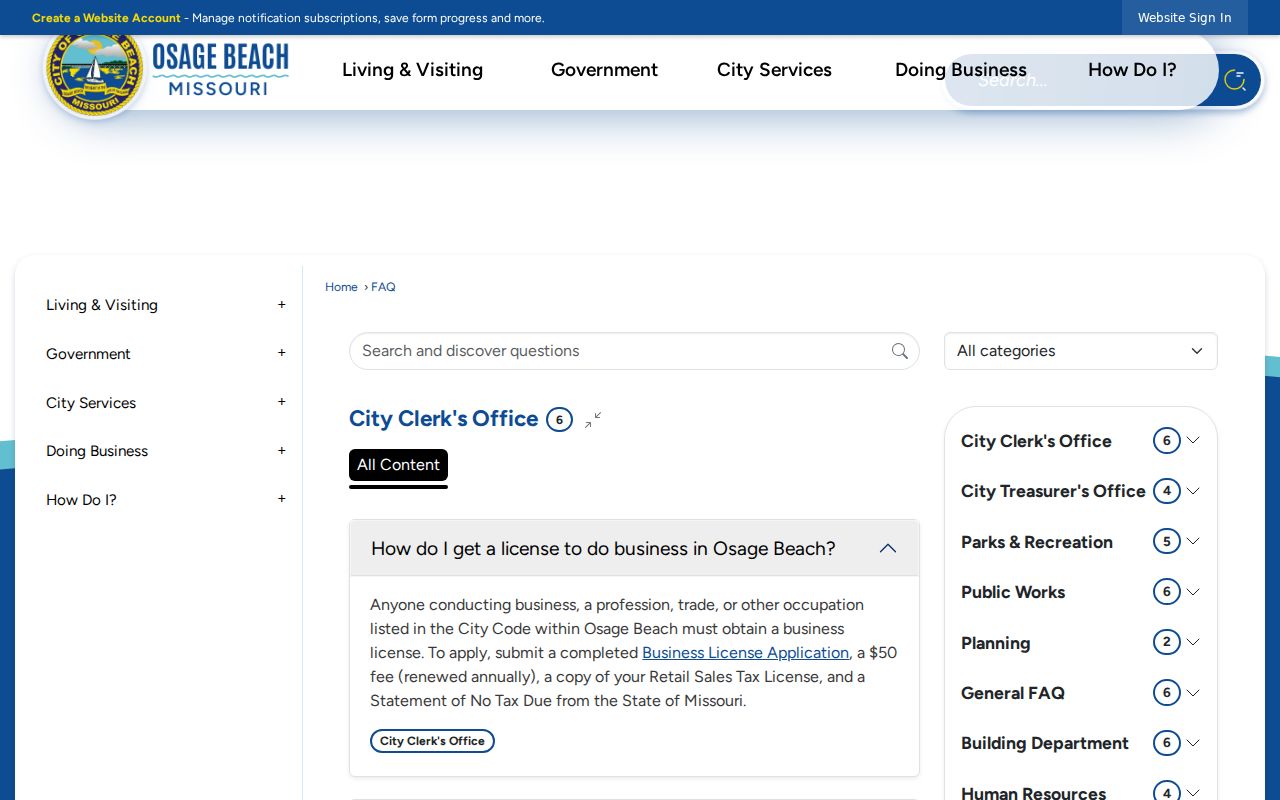Click Public Works category label
The height and width of the screenshot is (800, 1280).
pos(1013,592)
